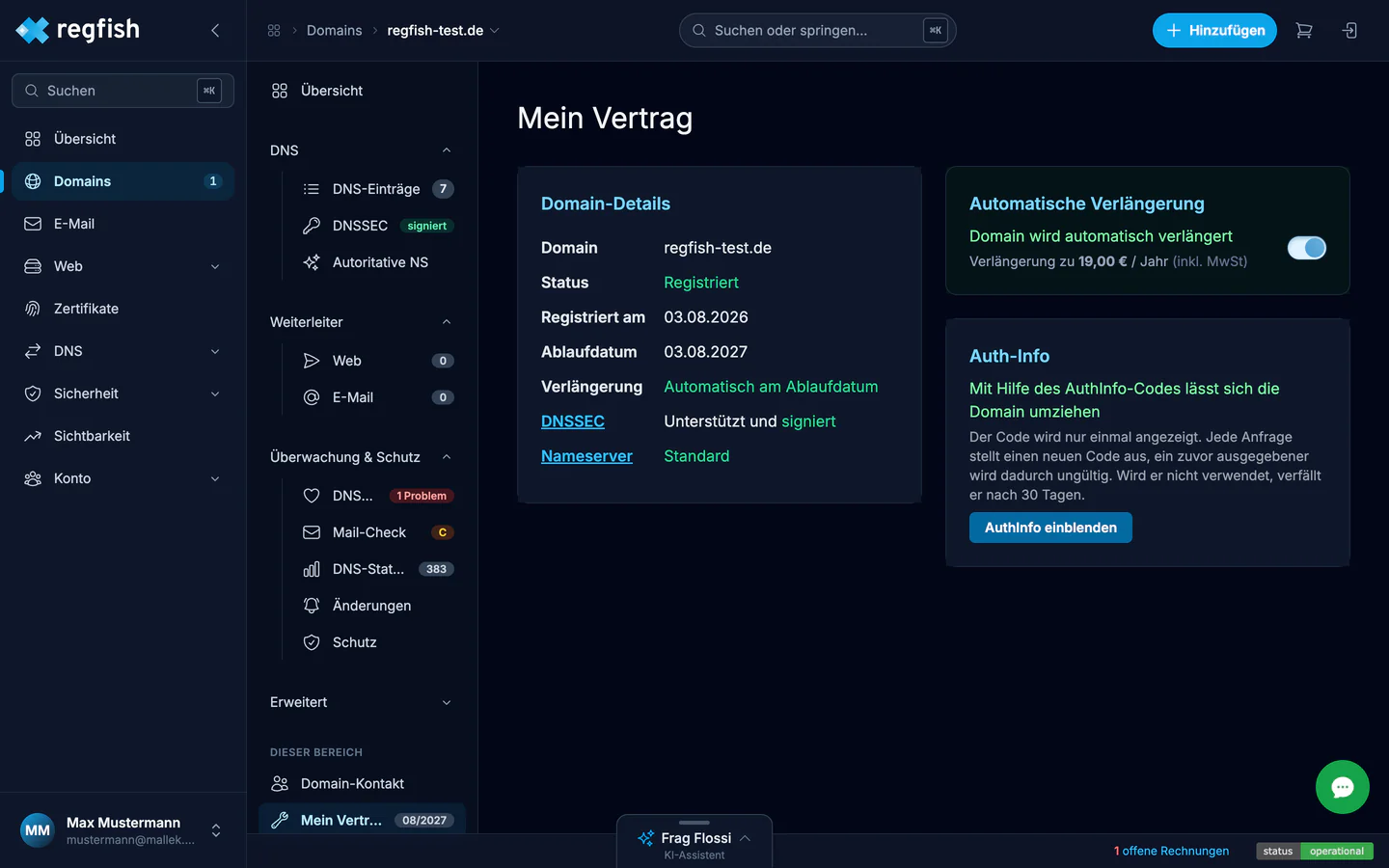This screenshot has width=1389, height=868.
Task: Click the MM user avatar
Action: click(x=38, y=830)
